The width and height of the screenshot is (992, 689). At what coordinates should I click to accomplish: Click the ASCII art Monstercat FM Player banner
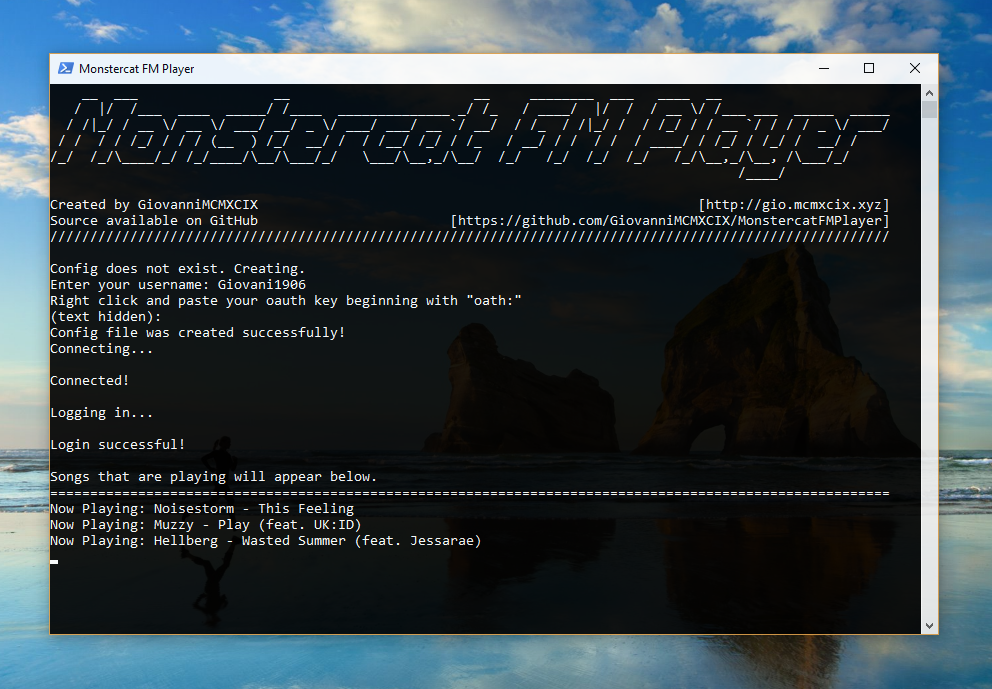(x=470, y=137)
